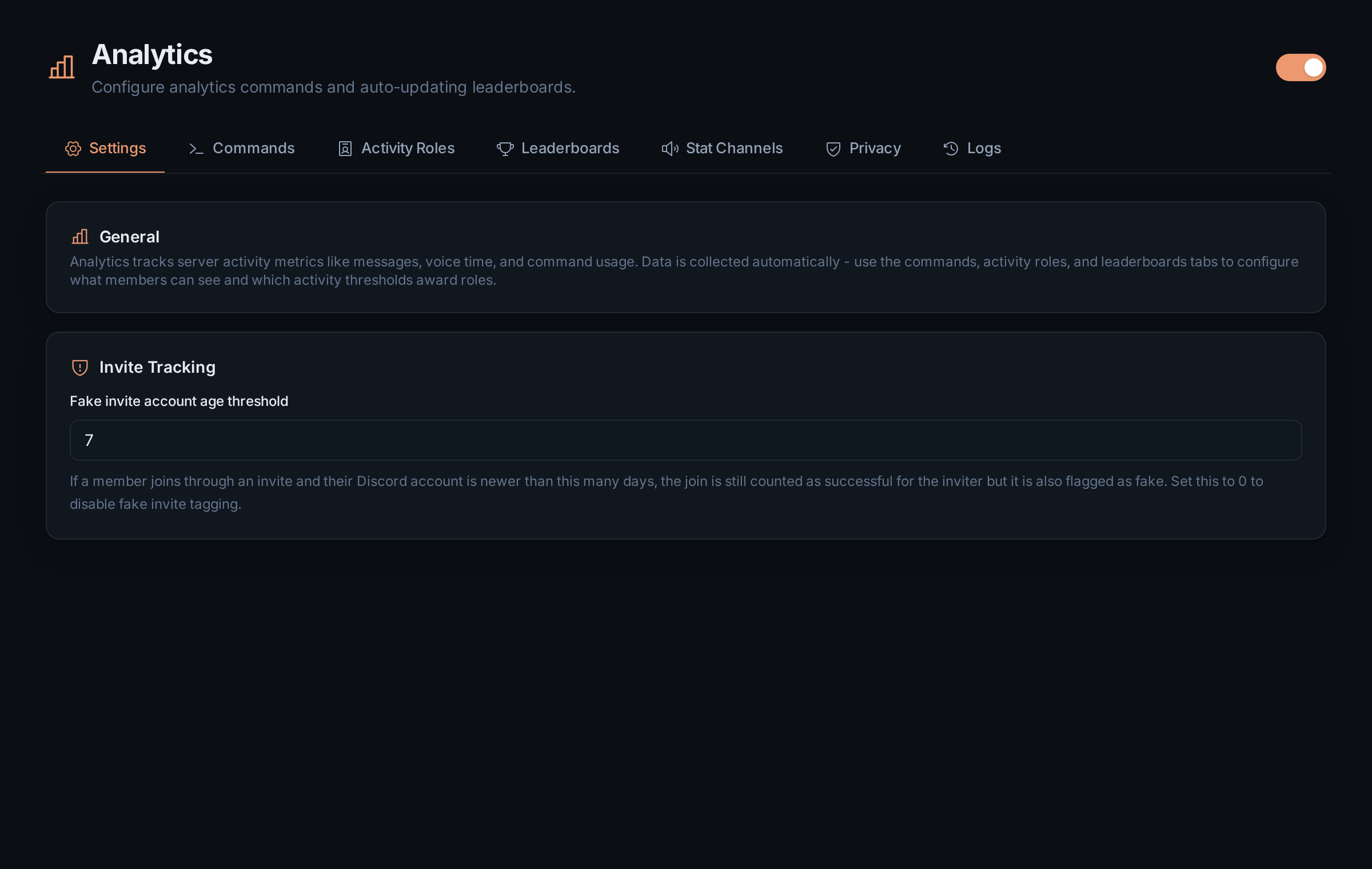The width and height of the screenshot is (1372, 869).
Task: Click the history clock icon beside Logs
Action: coord(951,149)
